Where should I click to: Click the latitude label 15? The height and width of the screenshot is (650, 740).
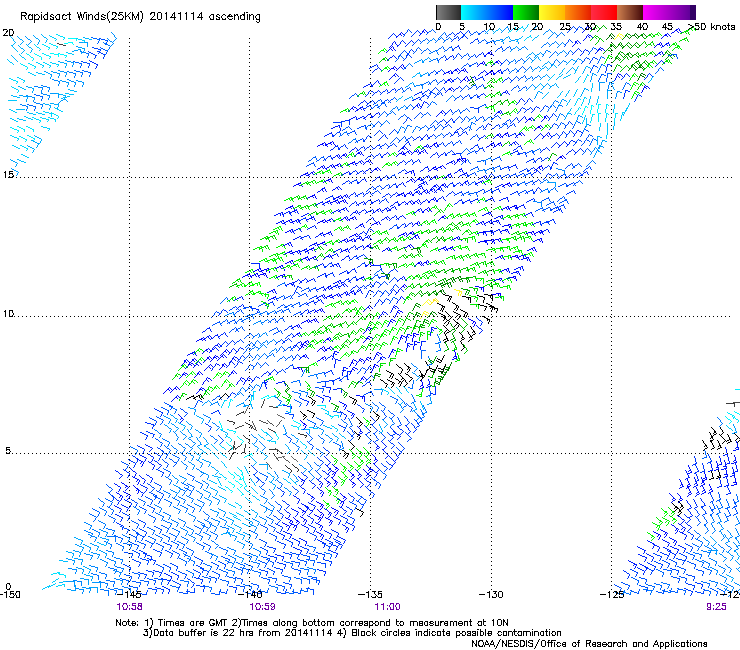(8, 175)
